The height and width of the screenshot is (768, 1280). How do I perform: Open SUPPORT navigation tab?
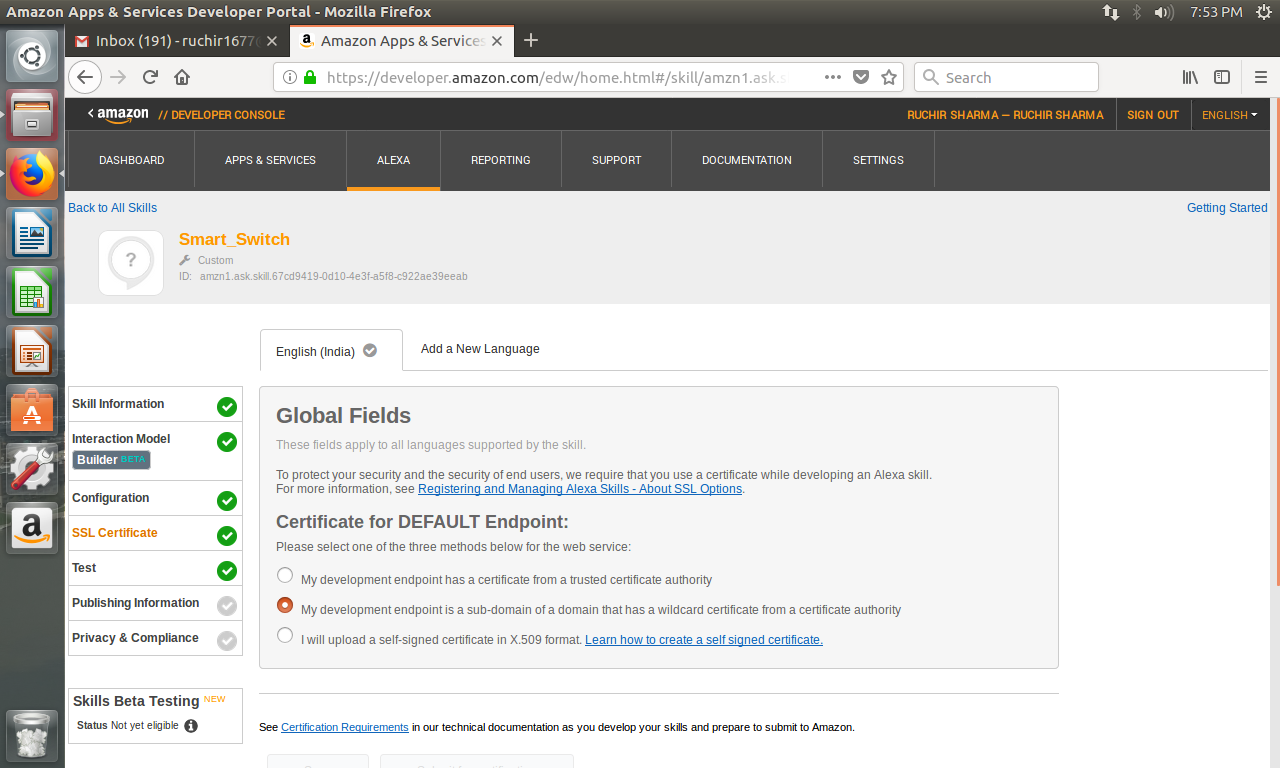point(616,160)
